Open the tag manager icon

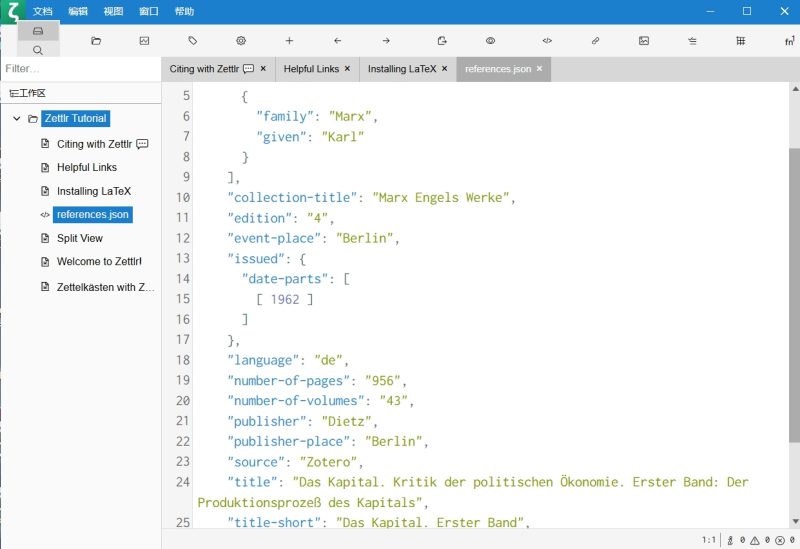coord(192,41)
